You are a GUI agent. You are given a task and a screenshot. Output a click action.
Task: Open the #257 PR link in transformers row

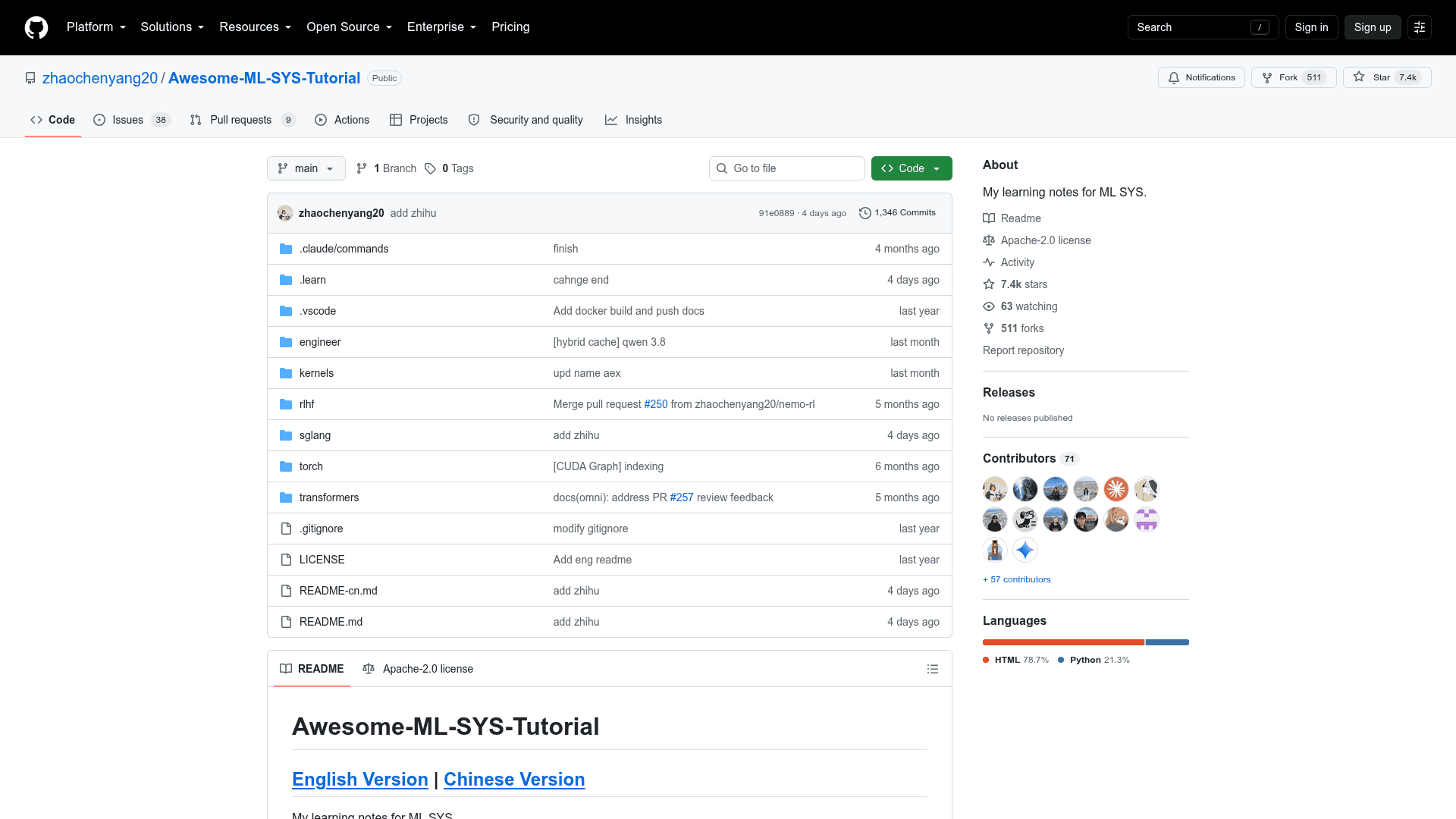[x=682, y=497]
